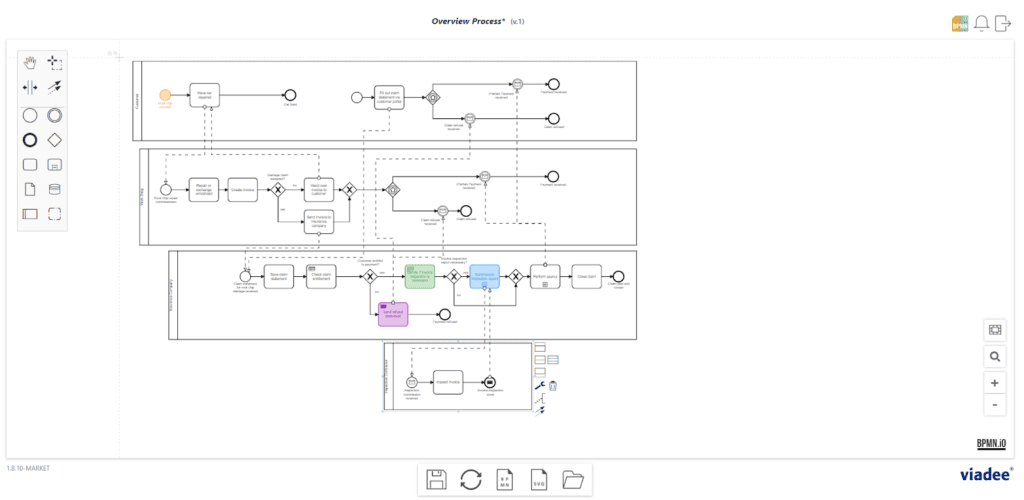Select the 'Inspect invoice' task

448,382
